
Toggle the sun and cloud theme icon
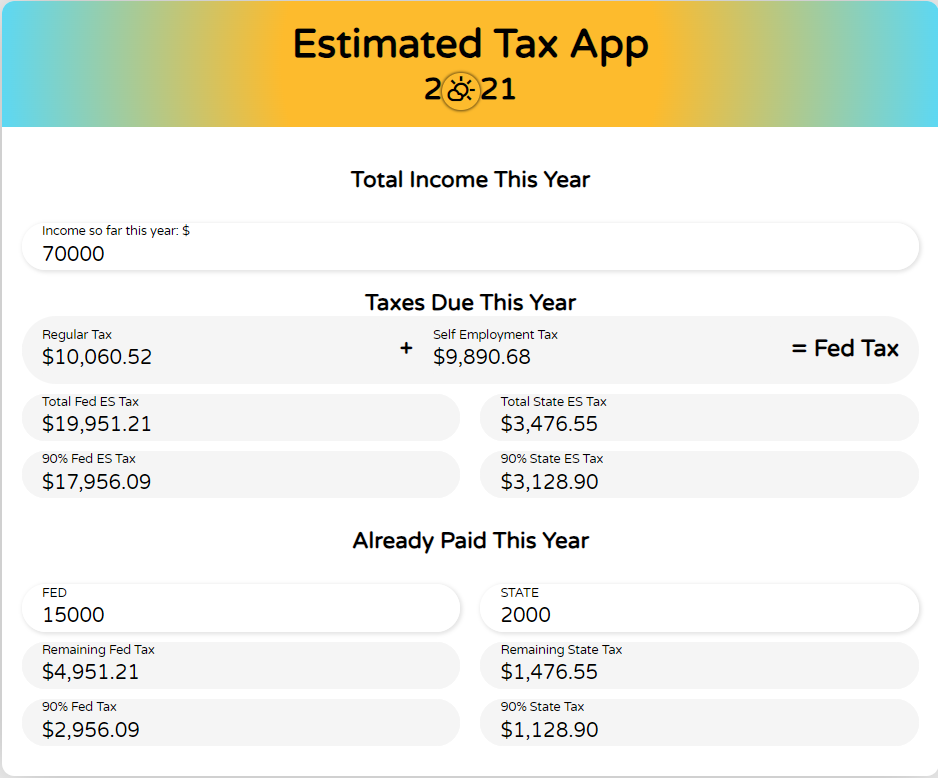pos(460,91)
